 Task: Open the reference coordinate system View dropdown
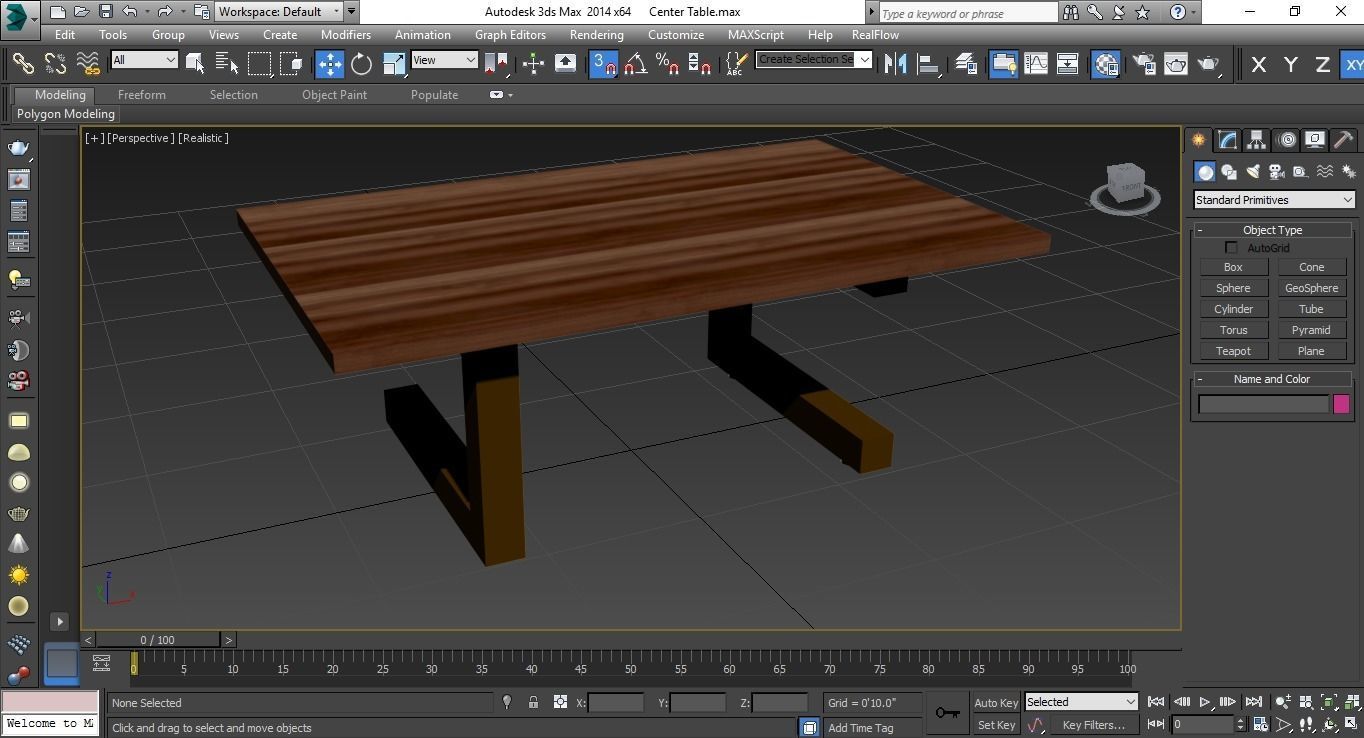click(444, 60)
